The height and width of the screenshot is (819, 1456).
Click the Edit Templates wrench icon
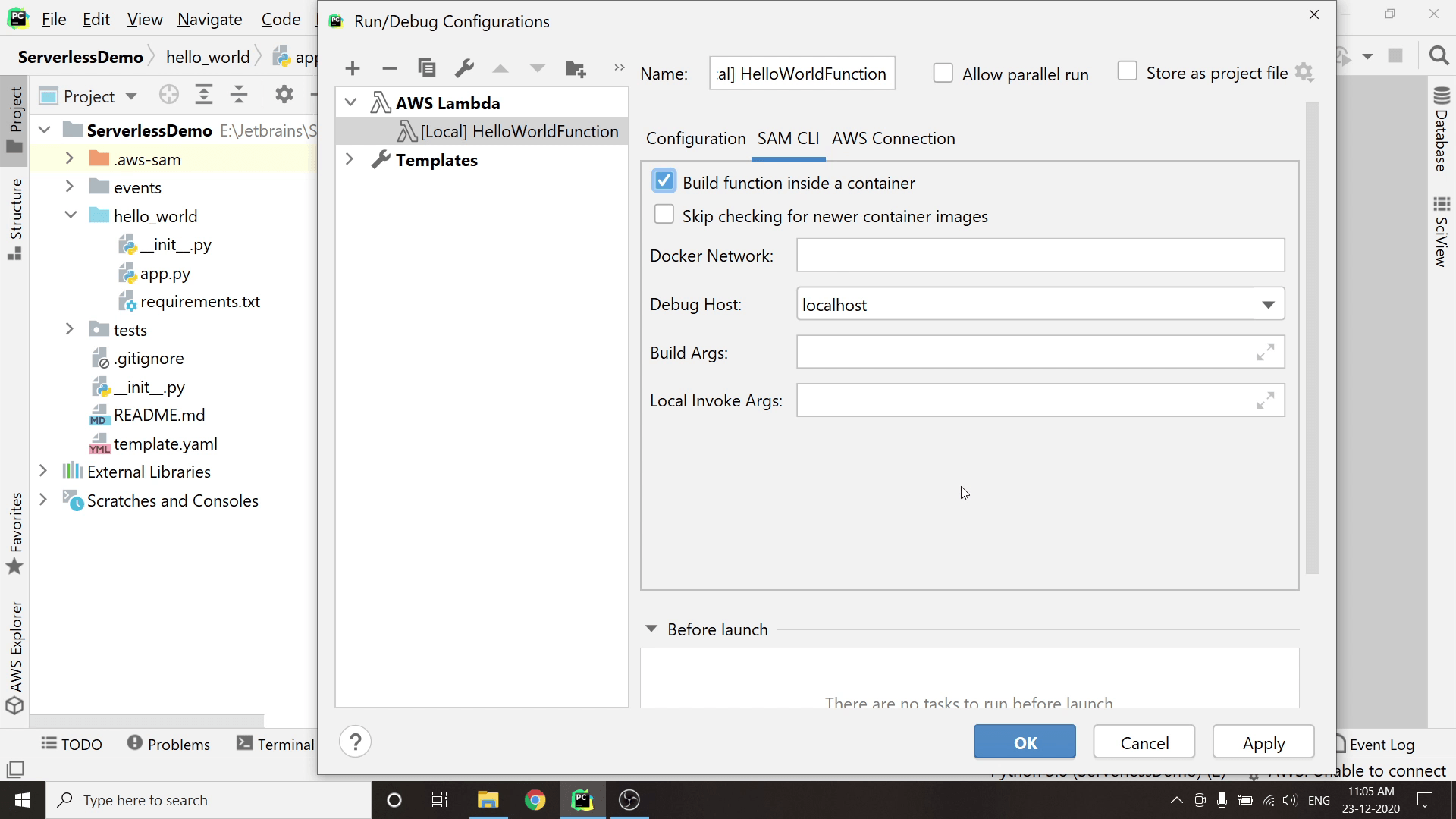click(x=464, y=68)
